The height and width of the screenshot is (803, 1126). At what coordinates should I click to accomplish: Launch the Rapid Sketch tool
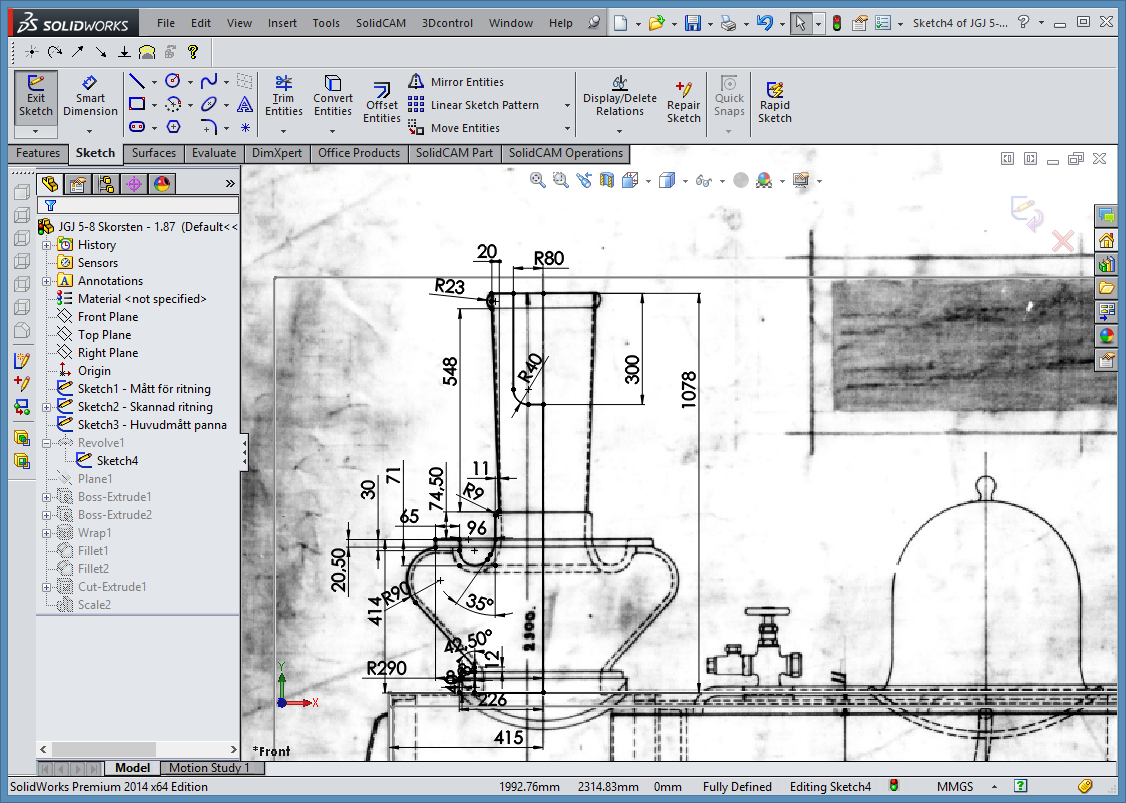[x=774, y=101]
